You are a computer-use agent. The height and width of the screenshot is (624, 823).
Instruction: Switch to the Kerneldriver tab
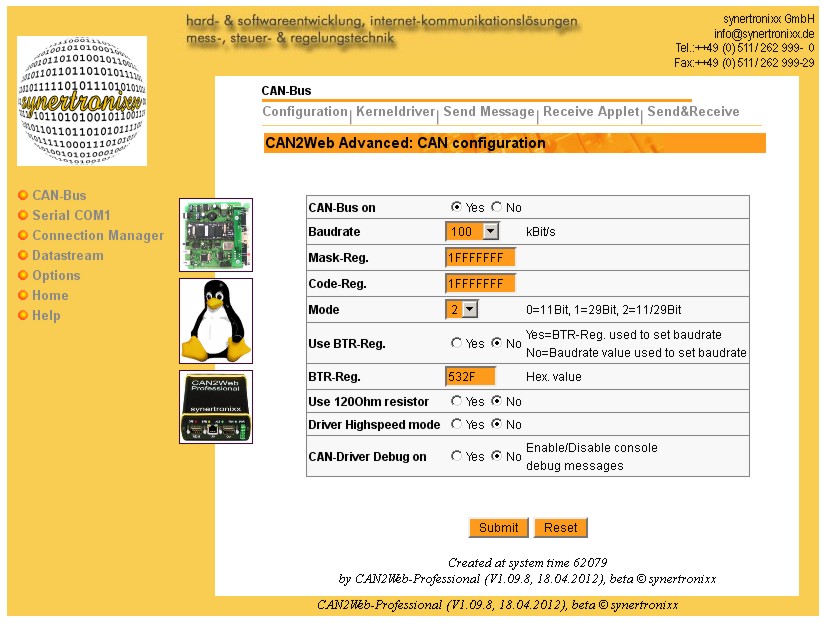point(396,112)
